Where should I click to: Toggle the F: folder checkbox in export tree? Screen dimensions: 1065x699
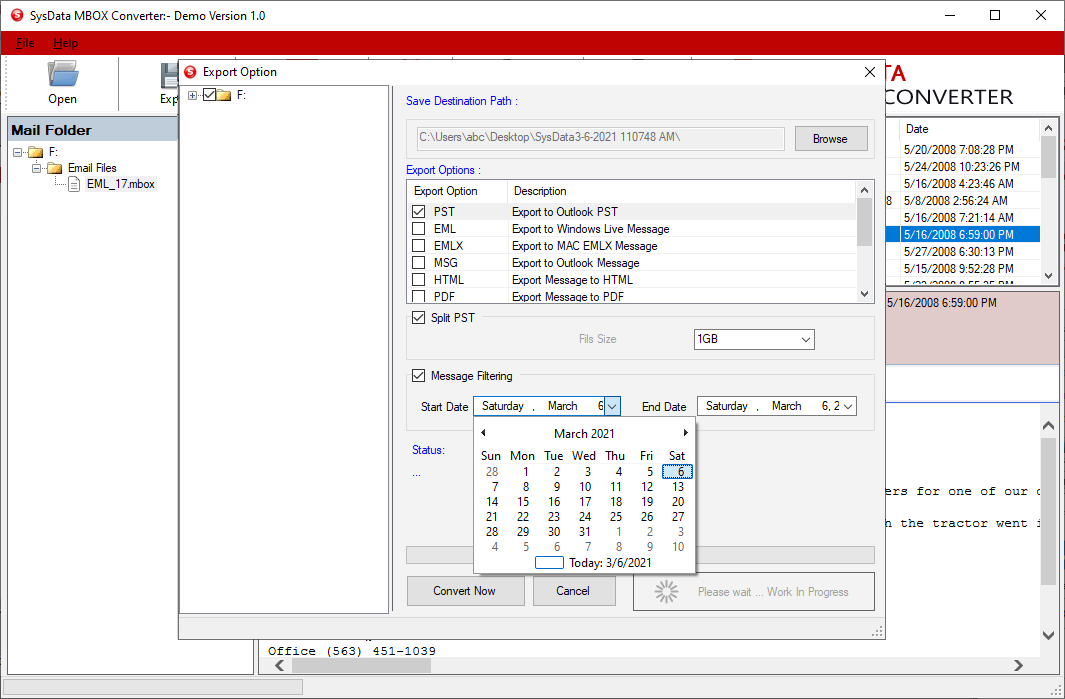[x=209, y=95]
